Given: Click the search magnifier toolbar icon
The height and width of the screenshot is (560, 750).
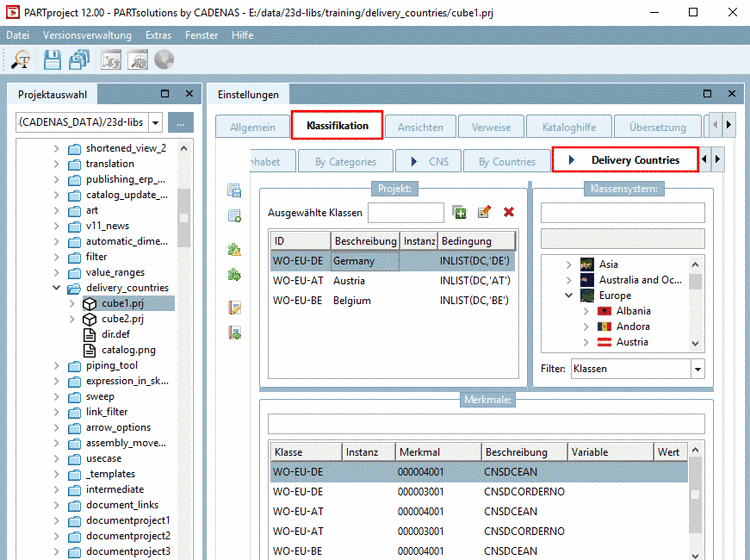Looking at the screenshot, I should point(22,60).
